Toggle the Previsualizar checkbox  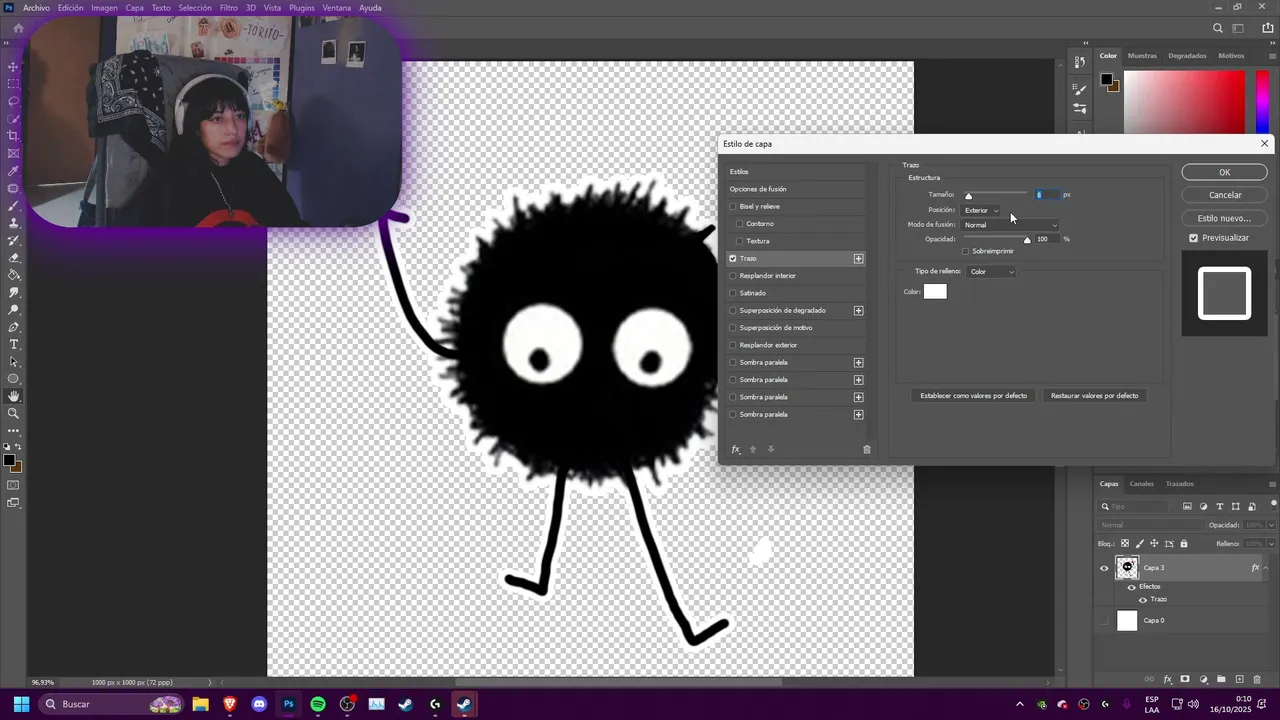(x=1194, y=238)
